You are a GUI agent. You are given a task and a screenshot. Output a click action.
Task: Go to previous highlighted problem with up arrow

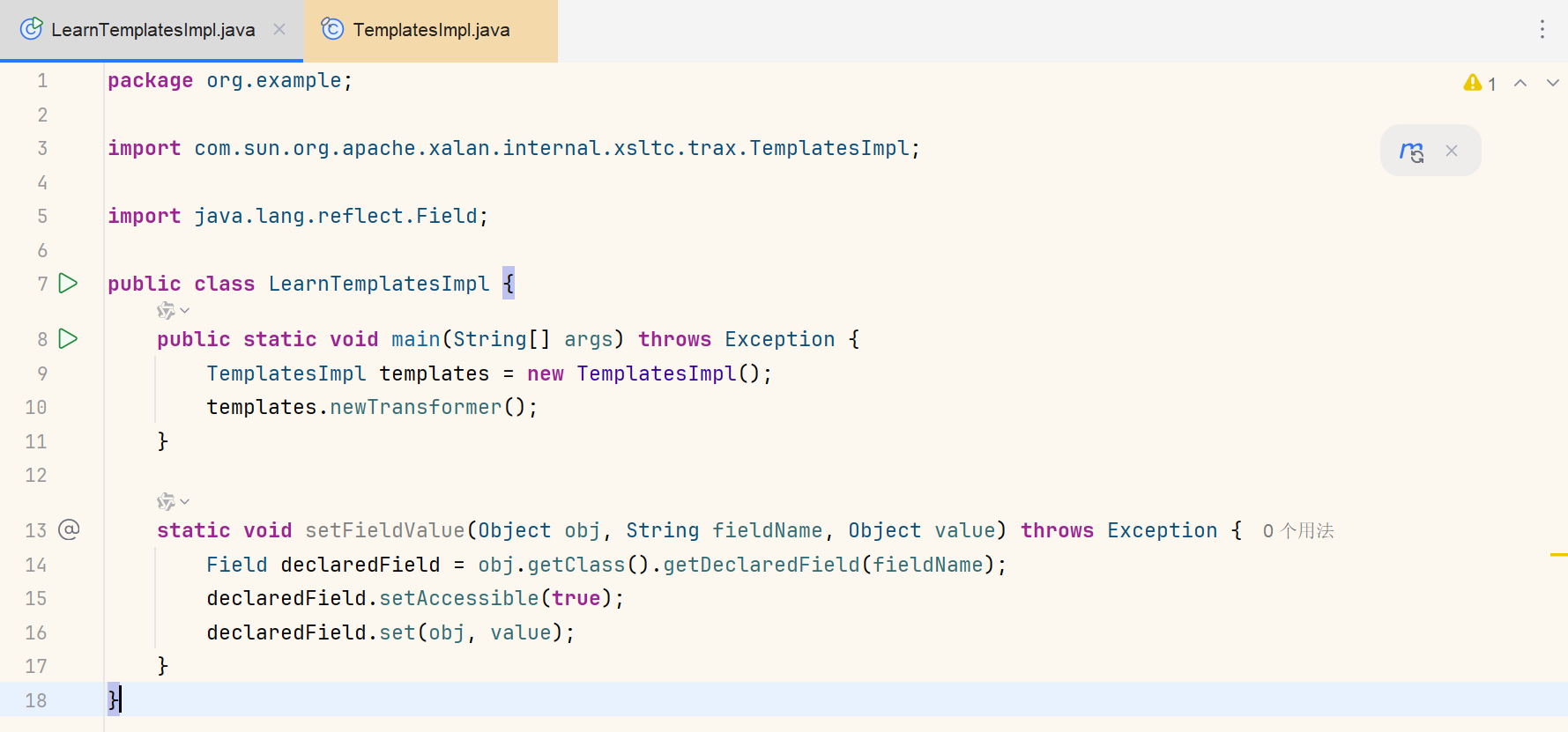click(x=1520, y=84)
